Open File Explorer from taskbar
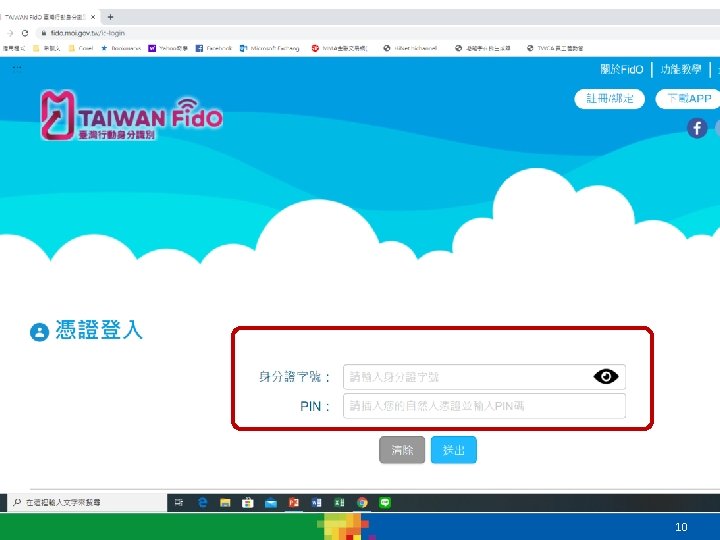The image size is (720, 540). pos(225,503)
